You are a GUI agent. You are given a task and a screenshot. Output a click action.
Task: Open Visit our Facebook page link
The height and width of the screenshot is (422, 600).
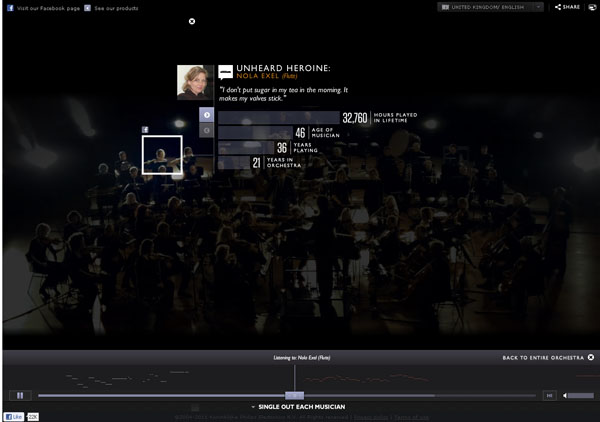click(x=48, y=8)
